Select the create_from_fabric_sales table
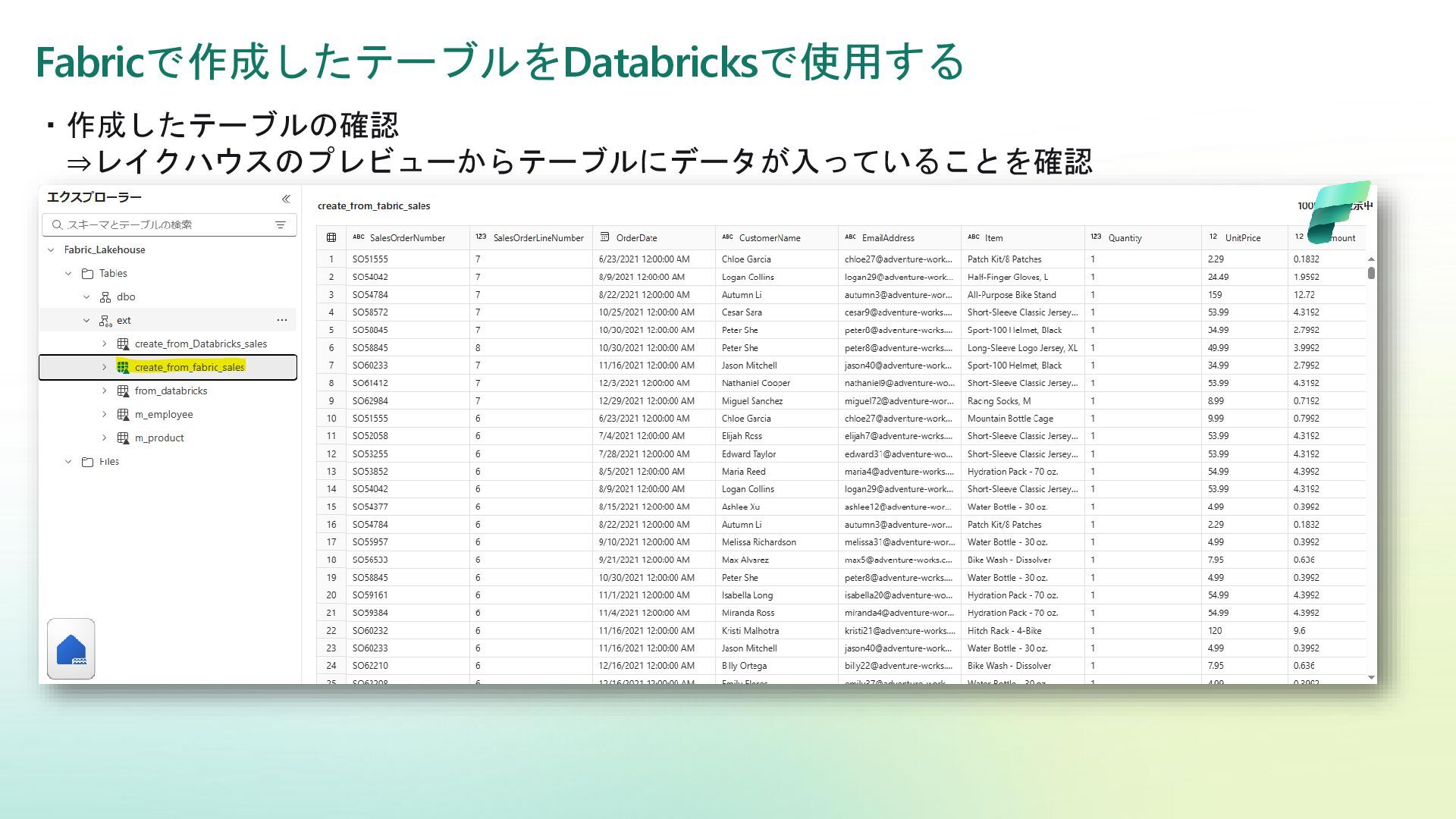 click(x=189, y=367)
